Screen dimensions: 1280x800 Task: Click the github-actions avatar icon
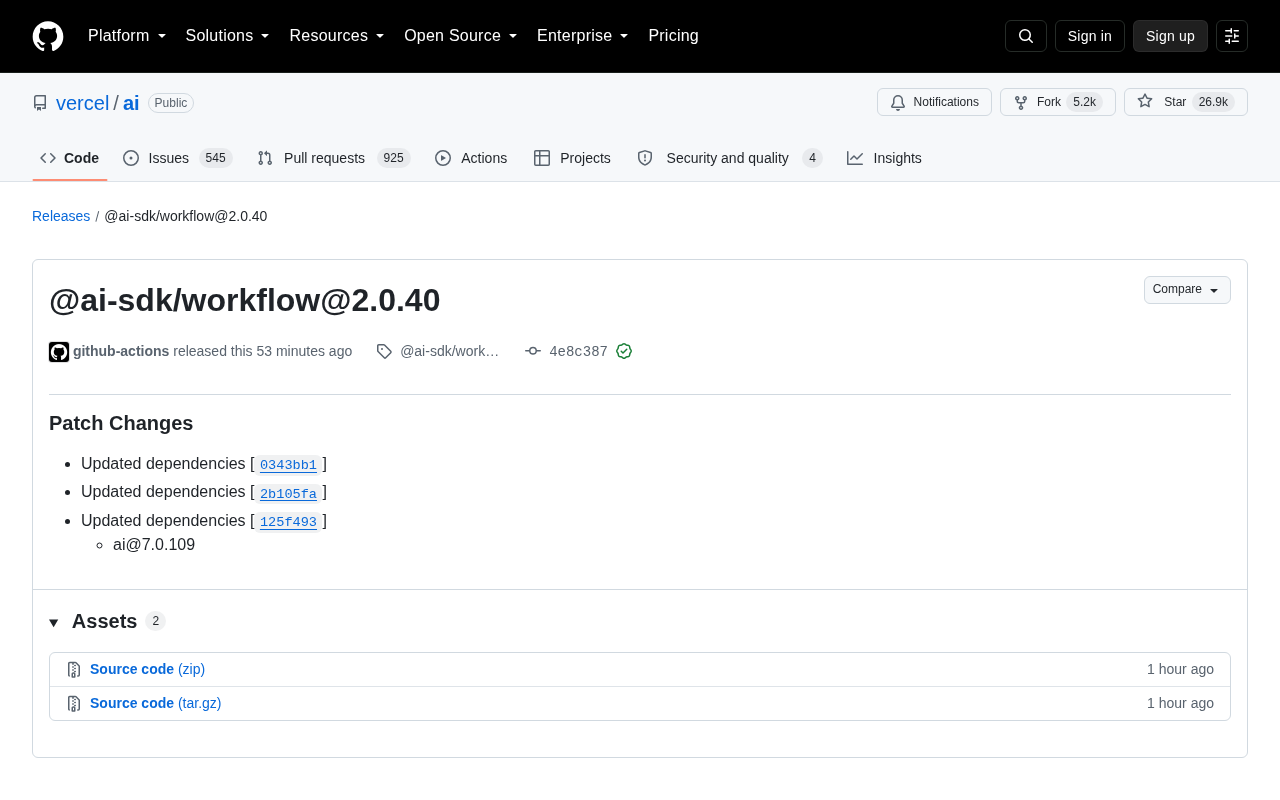tap(59, 352)
